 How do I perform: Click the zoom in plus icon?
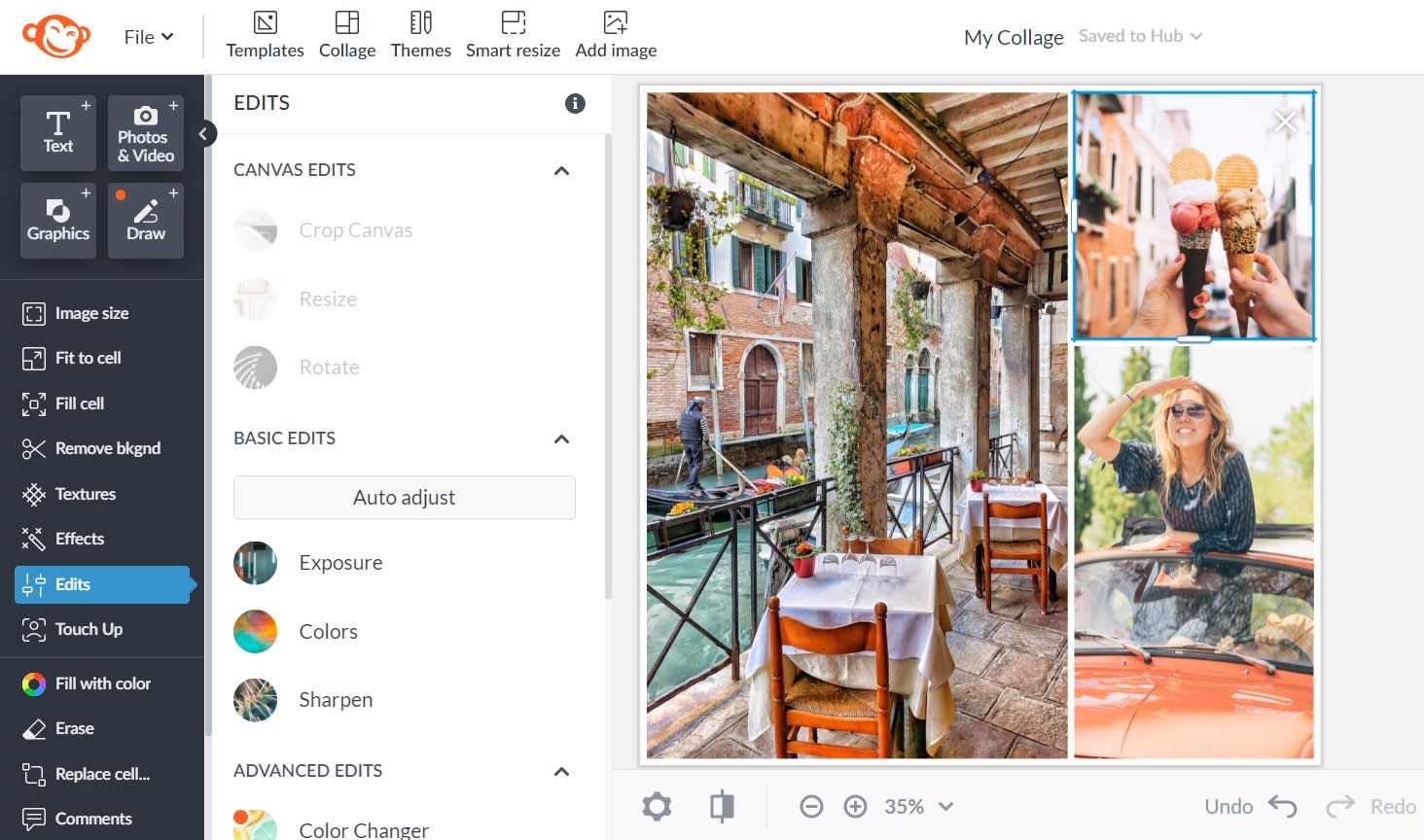click(x=855, y=806)
